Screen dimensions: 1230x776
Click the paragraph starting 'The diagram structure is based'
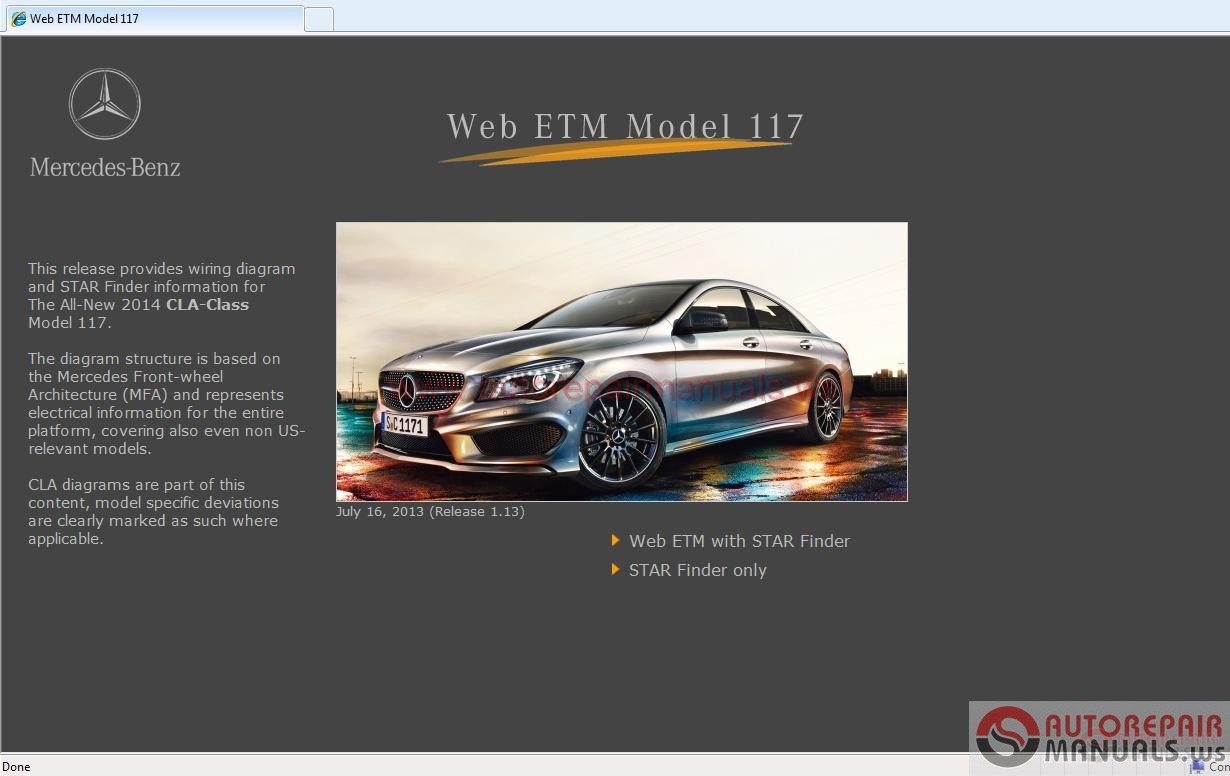(x=167, y=404)
